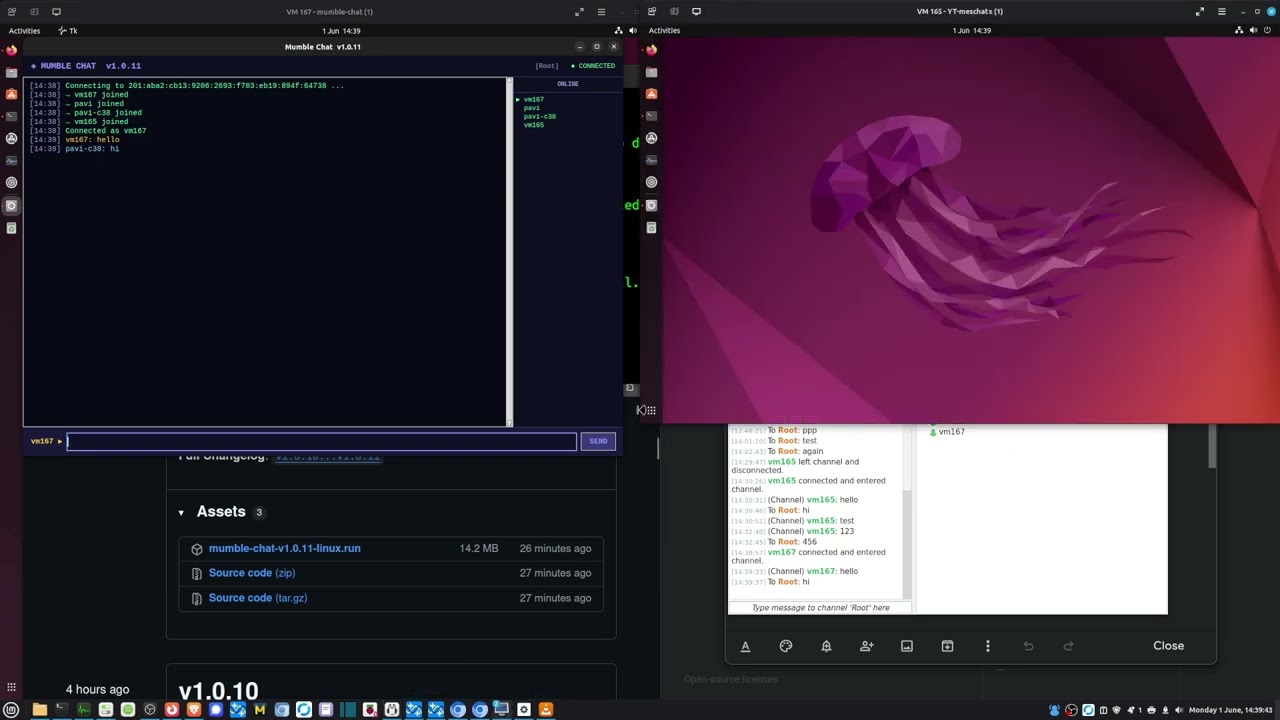Click the greyed-out undo arrow icon
The height and width of the screenshot is (720, 1280).
1028,646
